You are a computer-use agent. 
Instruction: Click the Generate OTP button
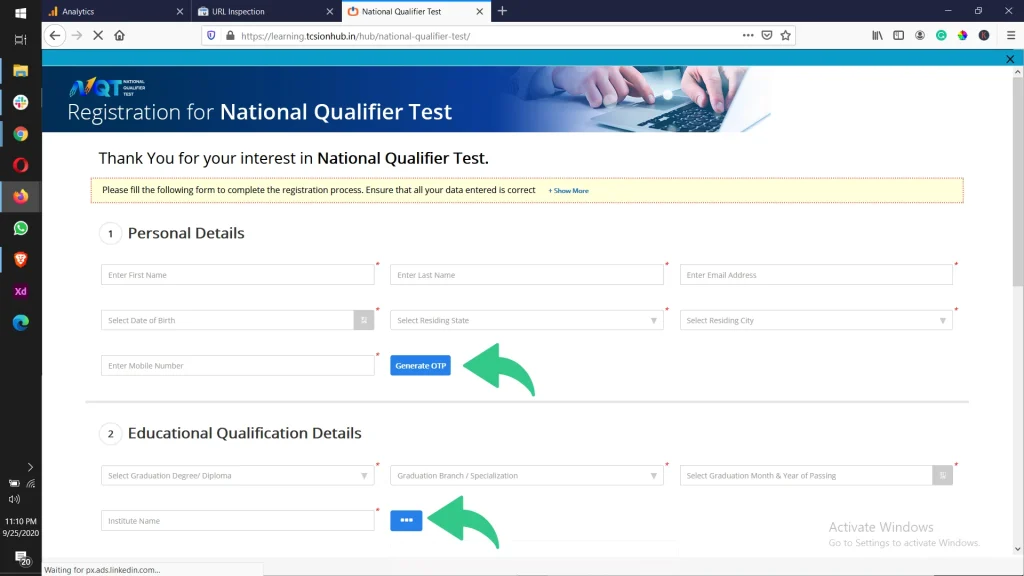click(x=420, y=365)
